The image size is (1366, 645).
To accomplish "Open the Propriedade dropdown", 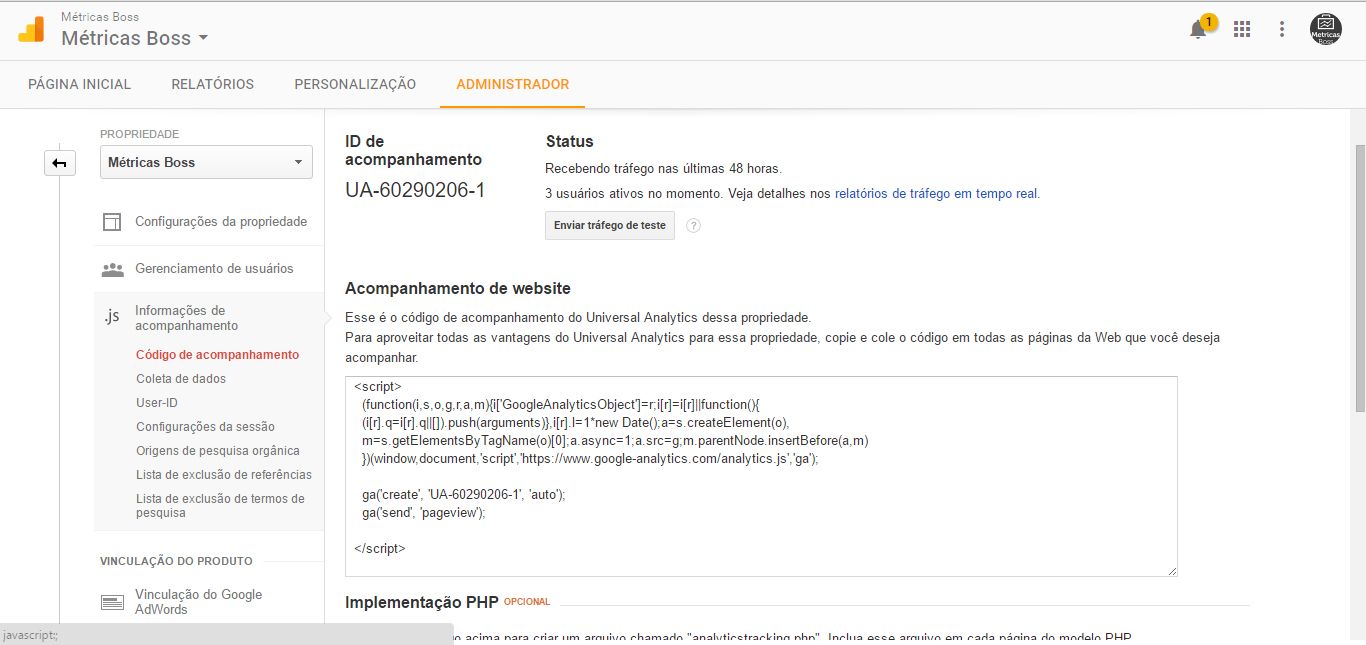I will click(206, 163).
